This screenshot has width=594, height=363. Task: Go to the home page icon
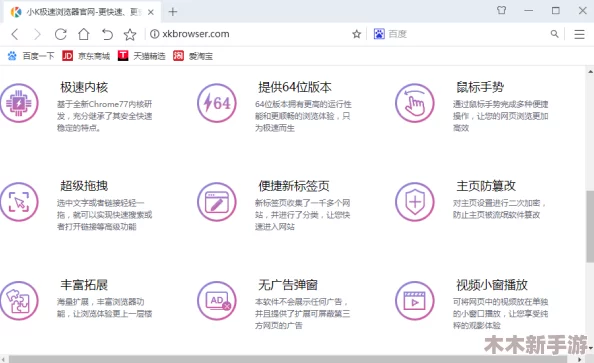[x=84, y=34]
